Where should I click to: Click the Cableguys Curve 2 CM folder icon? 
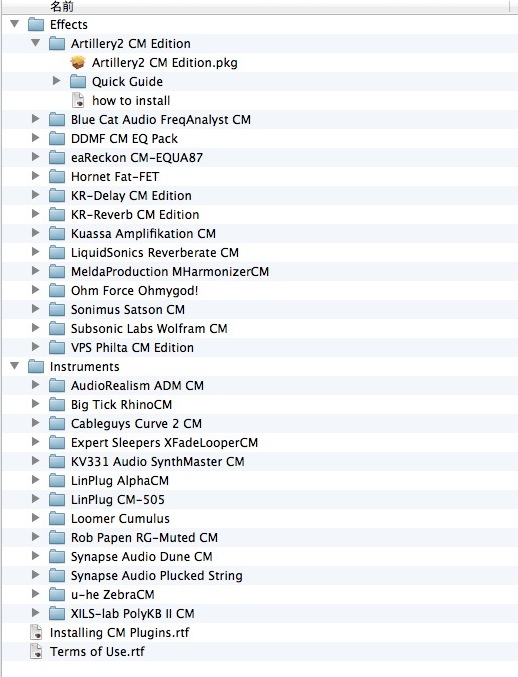click(x=57, y=424)
